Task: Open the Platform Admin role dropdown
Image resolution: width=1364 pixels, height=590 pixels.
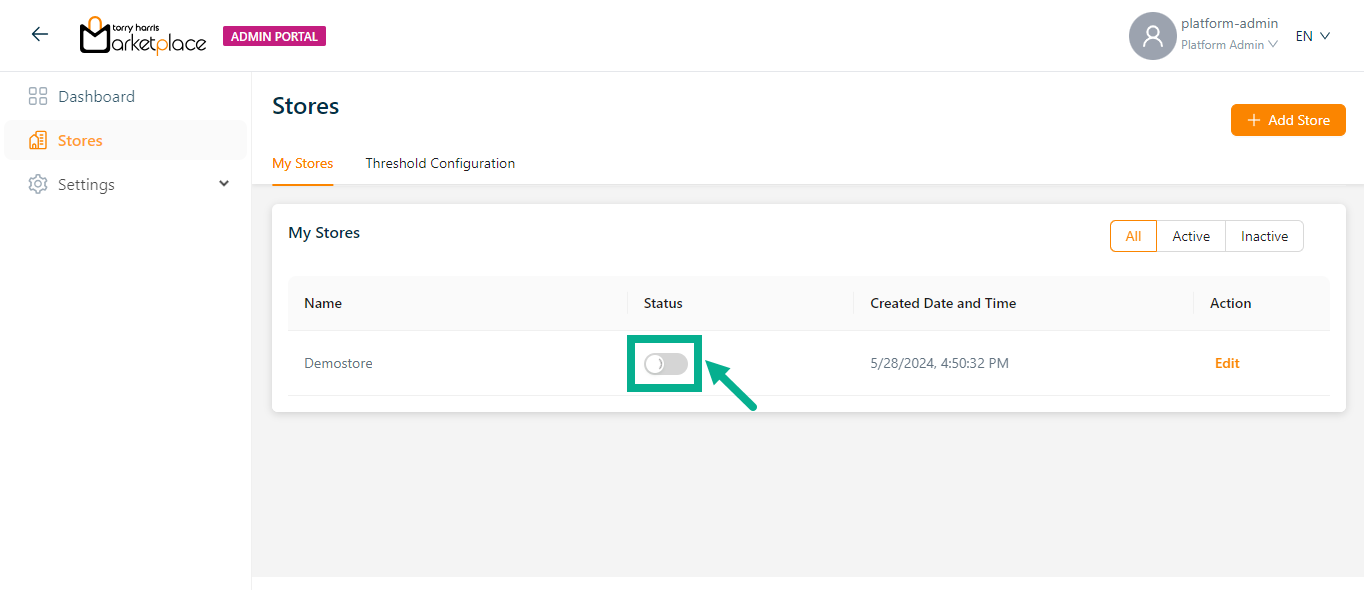Action: (x=1229, y=45)
